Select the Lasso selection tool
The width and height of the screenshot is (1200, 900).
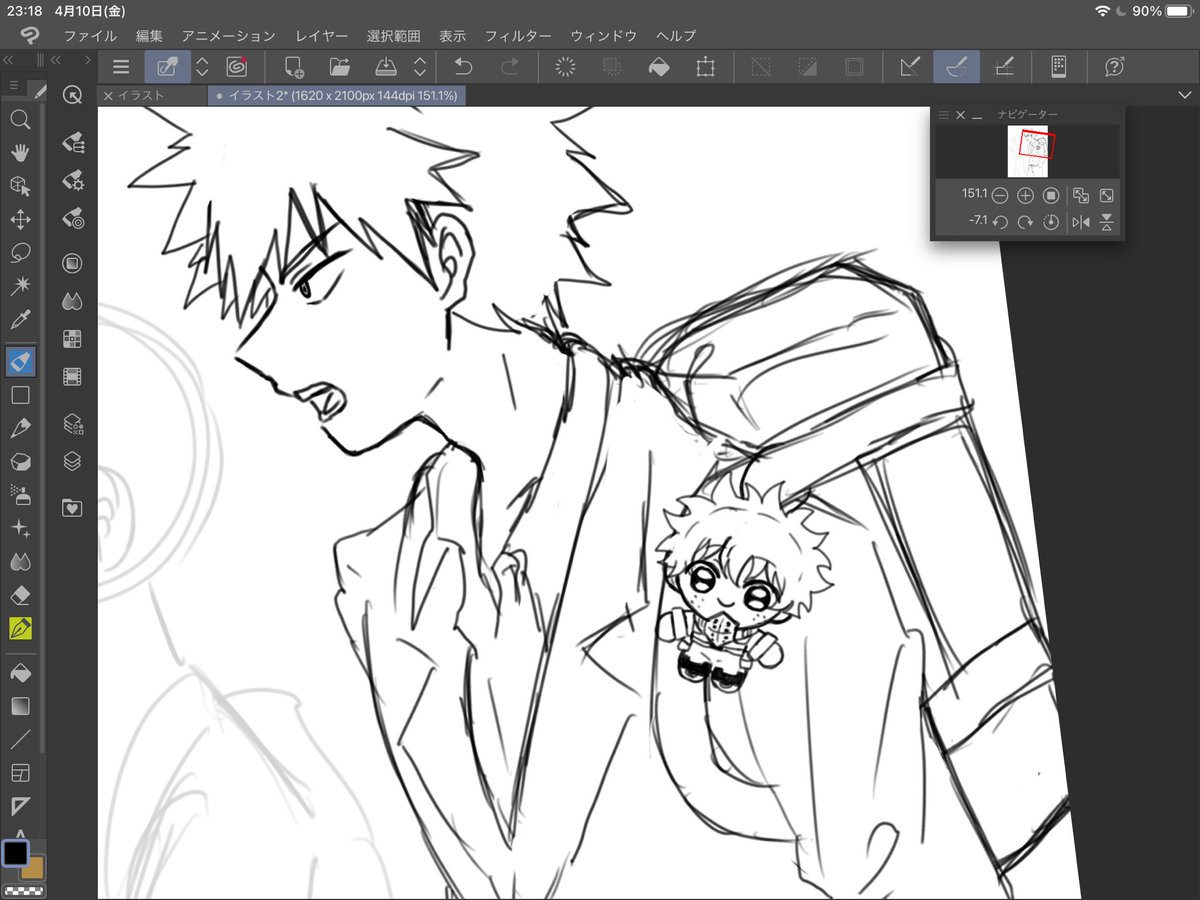(x=19, y=252)
